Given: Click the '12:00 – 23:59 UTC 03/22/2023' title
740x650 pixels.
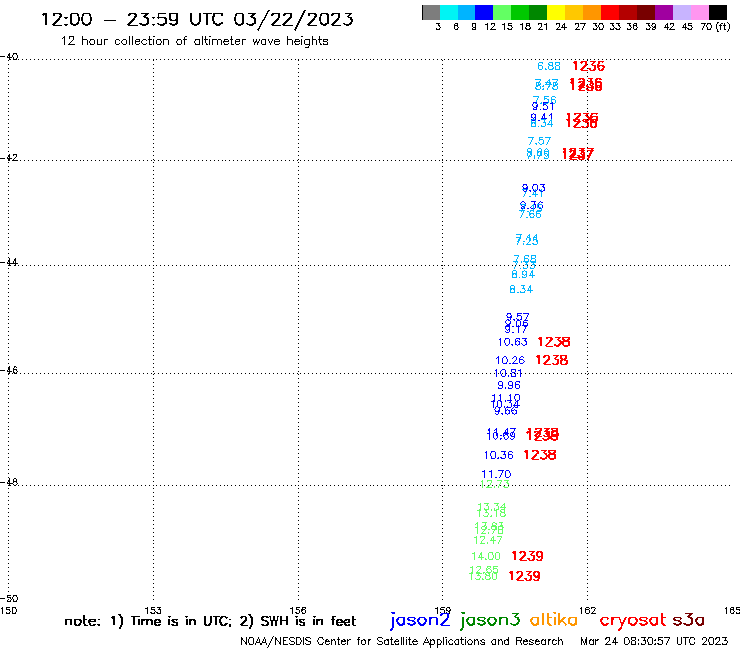Looking at the screenshot, I should coord(197,19).
